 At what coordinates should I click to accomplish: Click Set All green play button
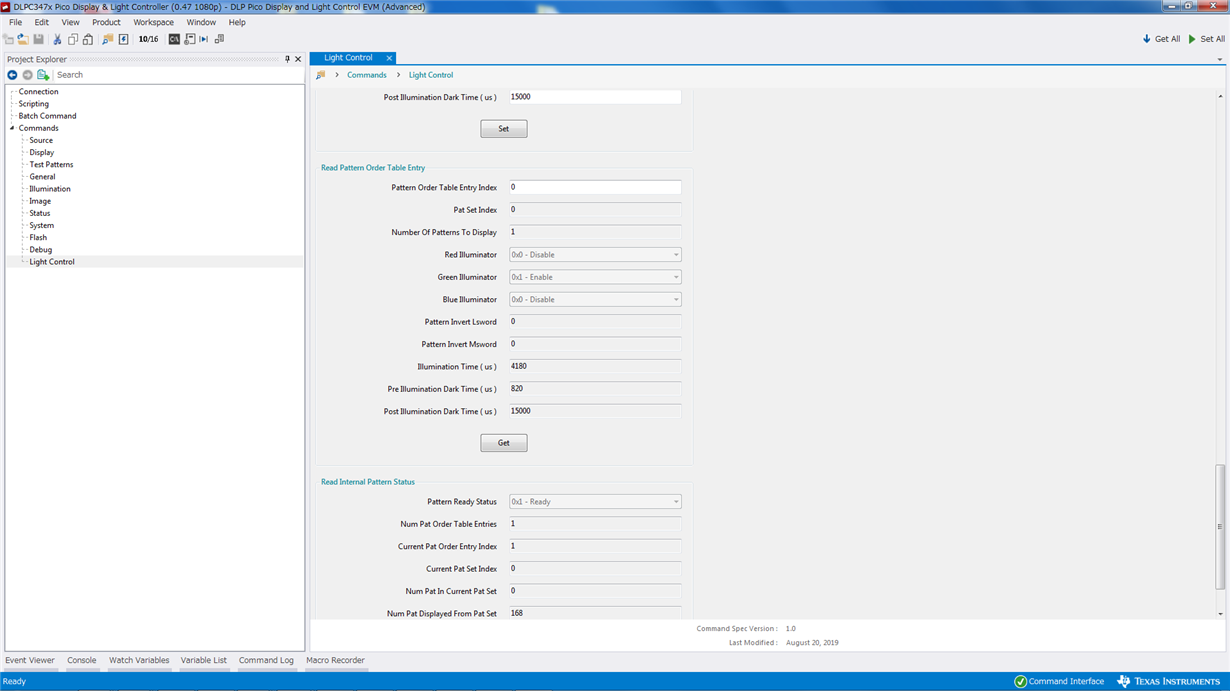coord(1206,39)
